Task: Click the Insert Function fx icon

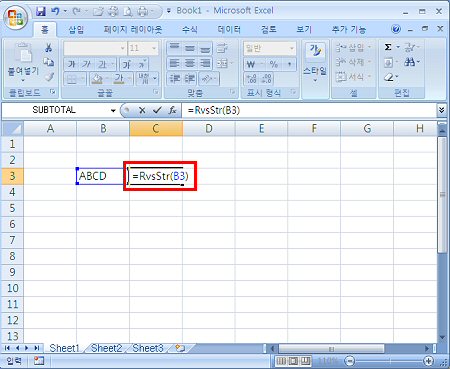Action: click(172, 110)
